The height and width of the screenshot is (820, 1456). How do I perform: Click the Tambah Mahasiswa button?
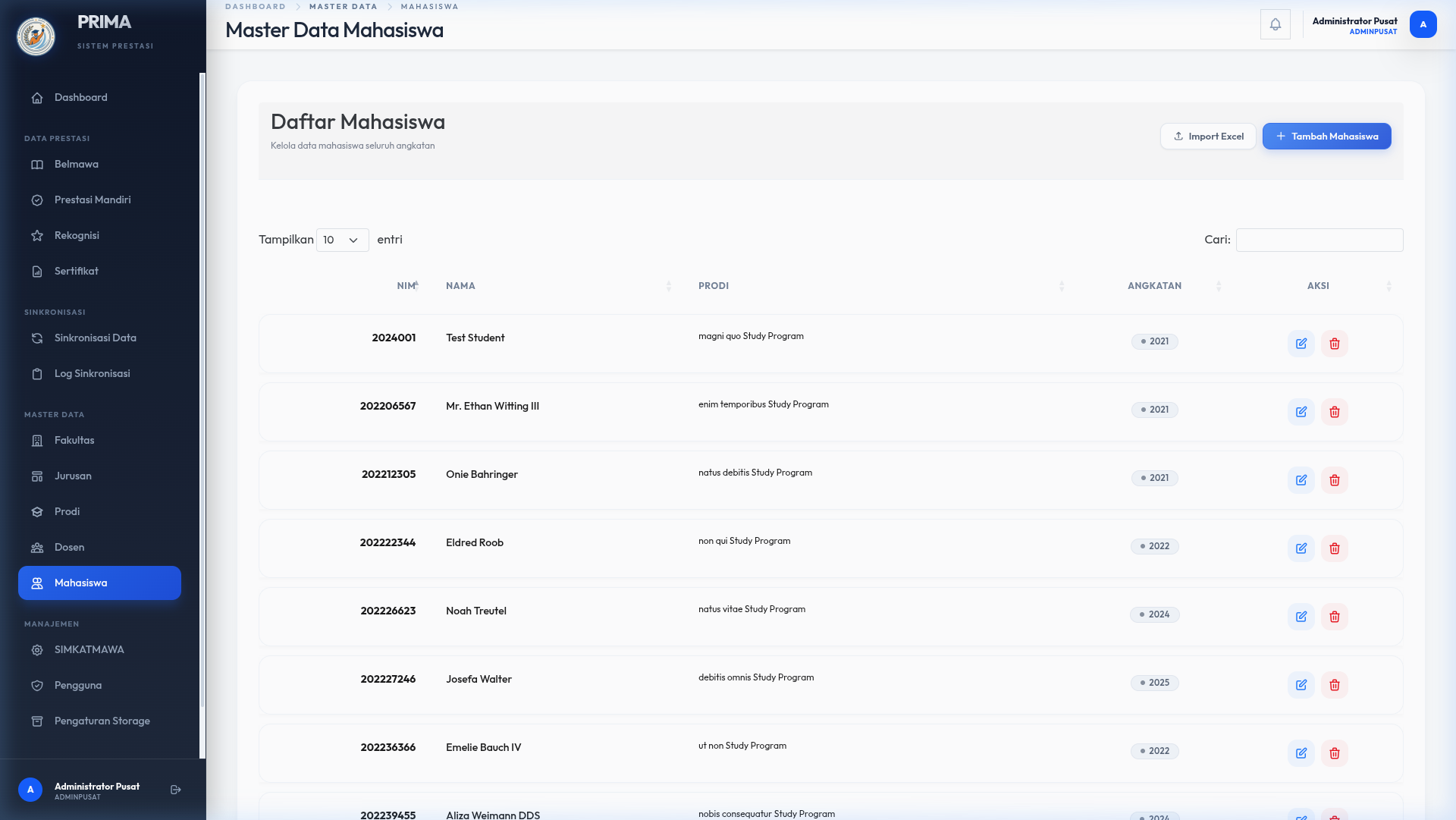(x=1326, y=137)
